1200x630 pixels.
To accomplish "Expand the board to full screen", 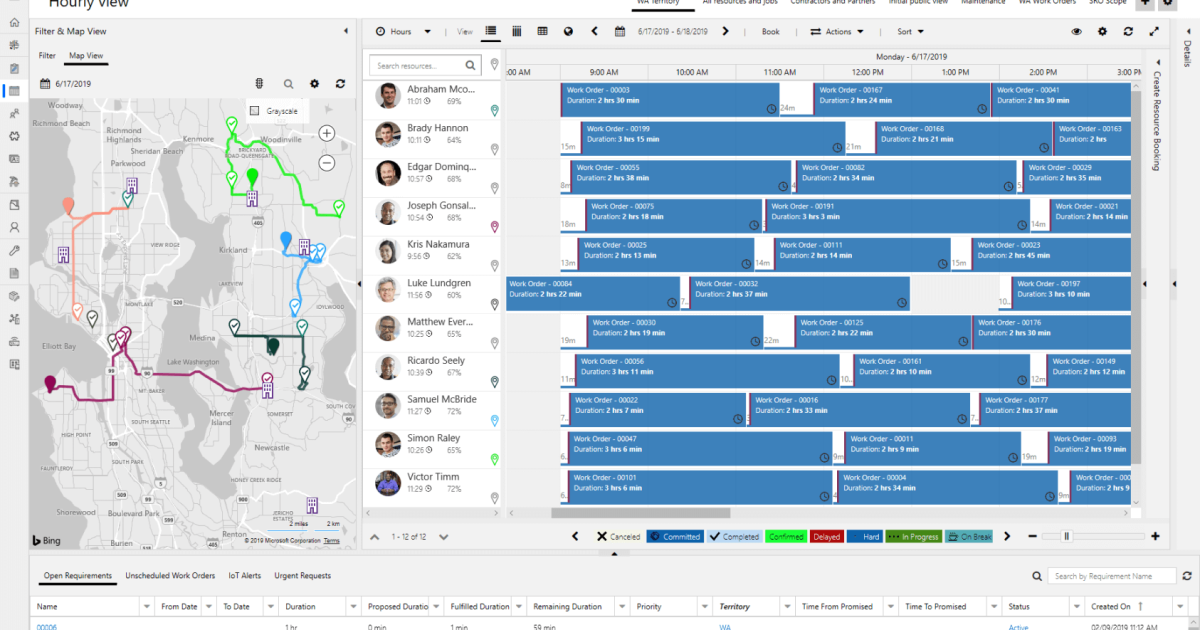I will 1154,32.
